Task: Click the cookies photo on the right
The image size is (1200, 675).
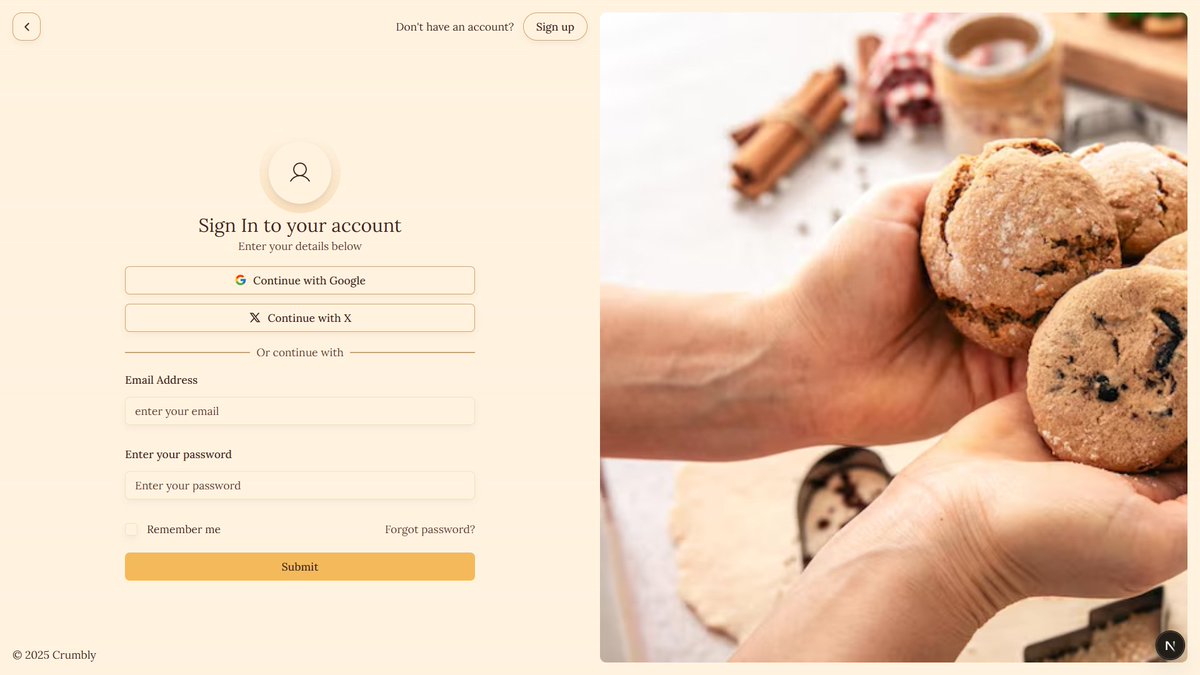Action: pyautogui.click(x=894, y=338)
